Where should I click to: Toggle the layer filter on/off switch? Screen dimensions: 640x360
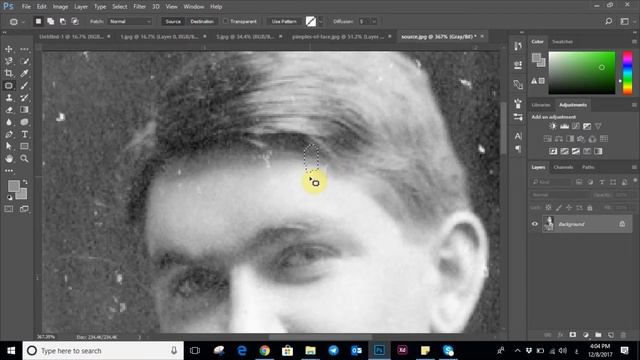coord(635,181)
